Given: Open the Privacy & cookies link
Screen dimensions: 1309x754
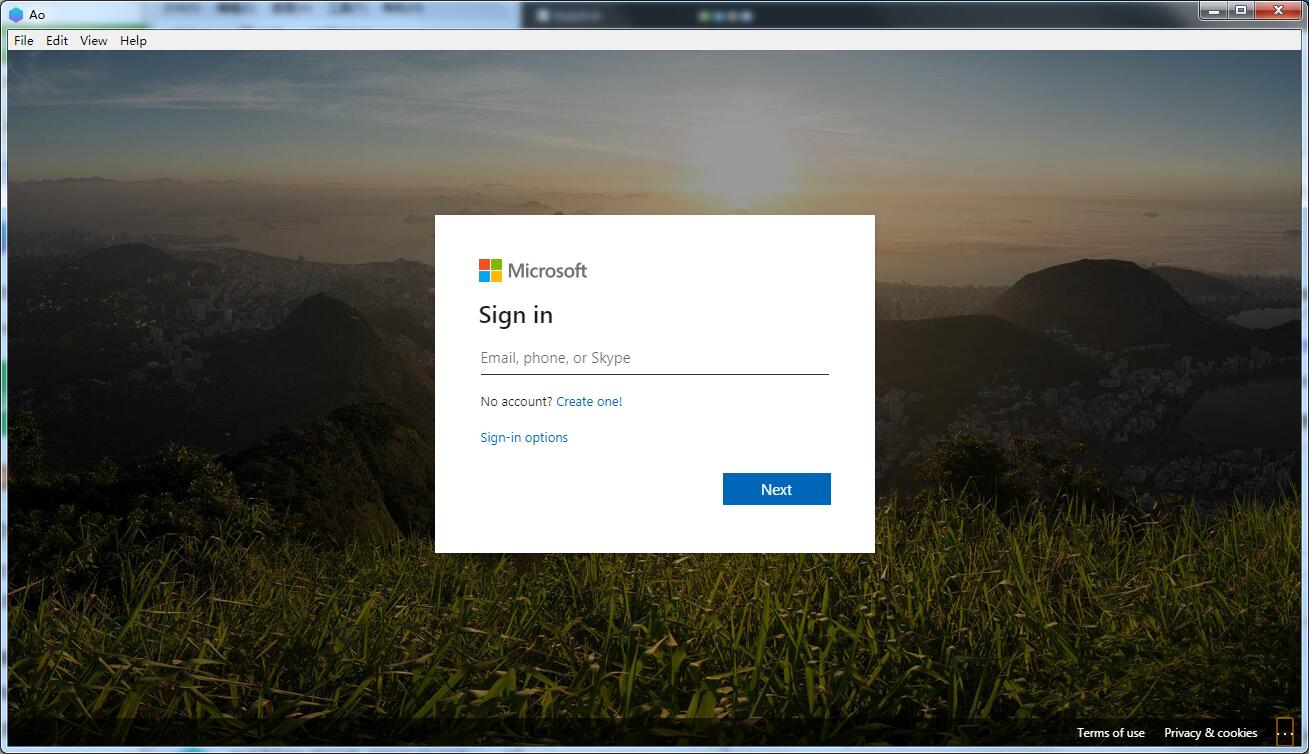Looking at the screenshot, I should pos(1210,733).
